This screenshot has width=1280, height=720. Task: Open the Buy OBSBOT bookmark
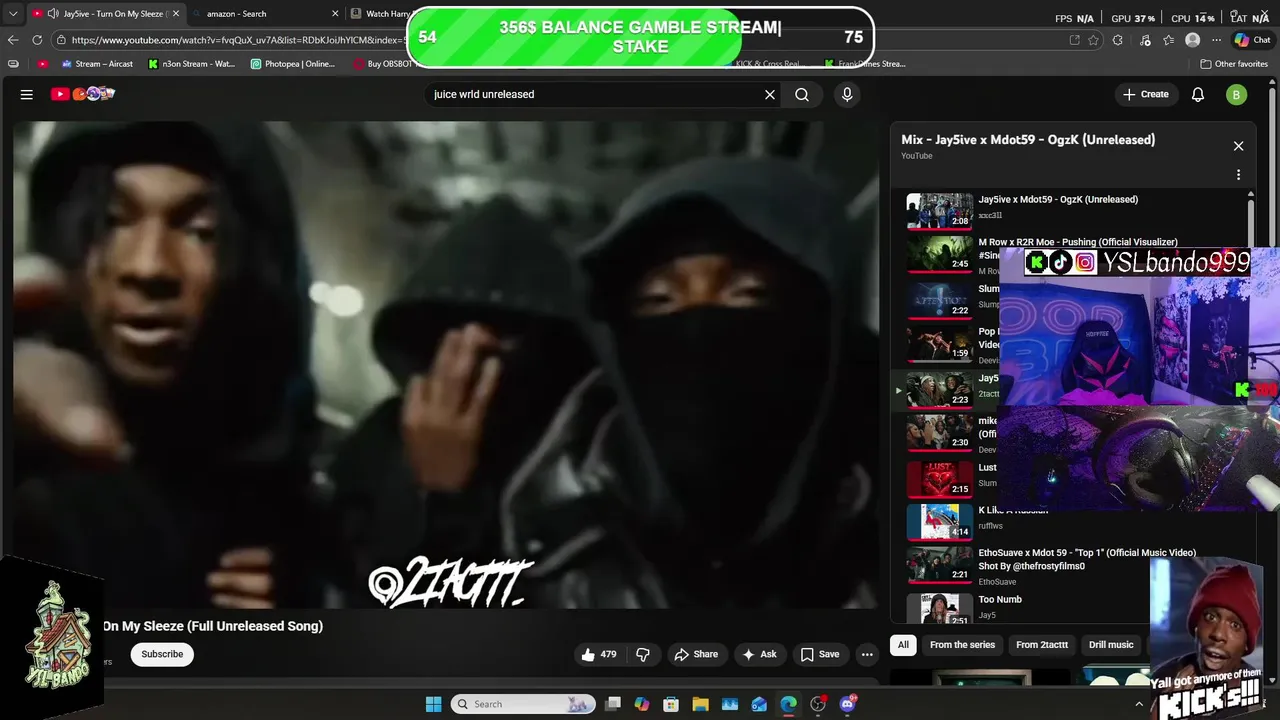coord(383,64)
